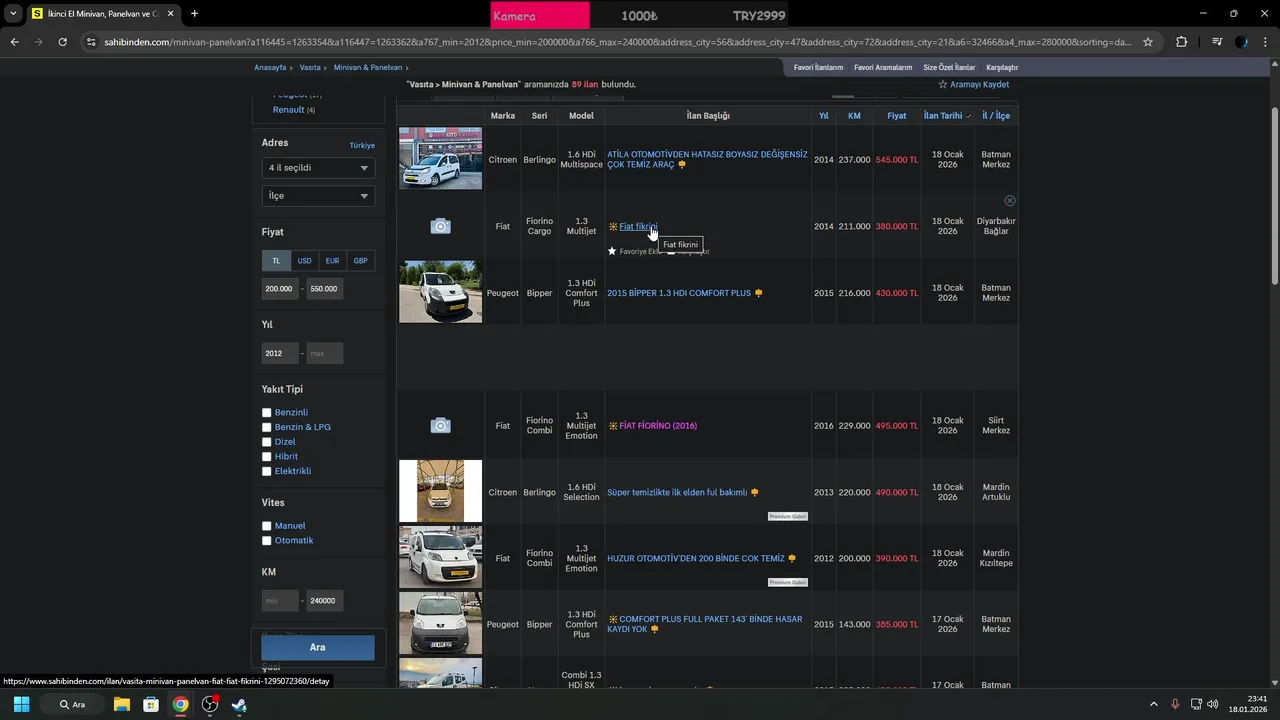The height and width of the screenshot is (720, 1280).
Task: Open Favori İlanlarım menu
Action: tap(818, 67)
